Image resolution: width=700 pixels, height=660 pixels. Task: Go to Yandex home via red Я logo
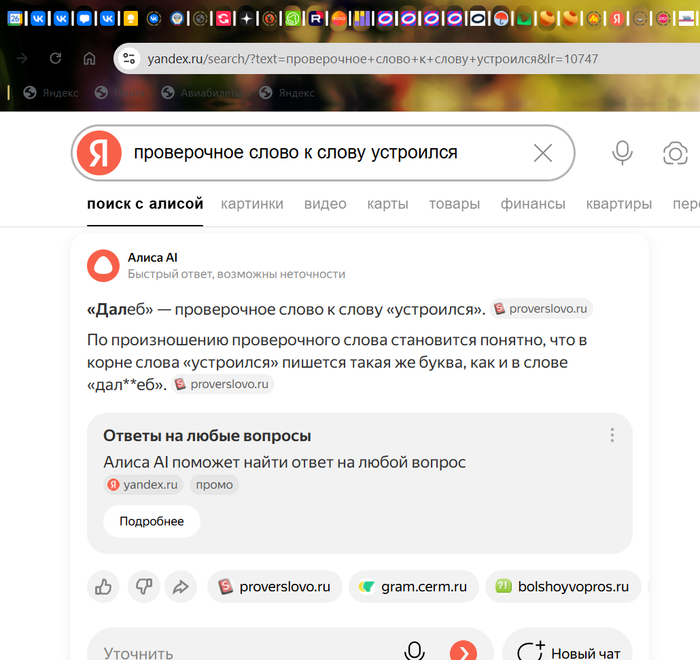click(99, 153)
